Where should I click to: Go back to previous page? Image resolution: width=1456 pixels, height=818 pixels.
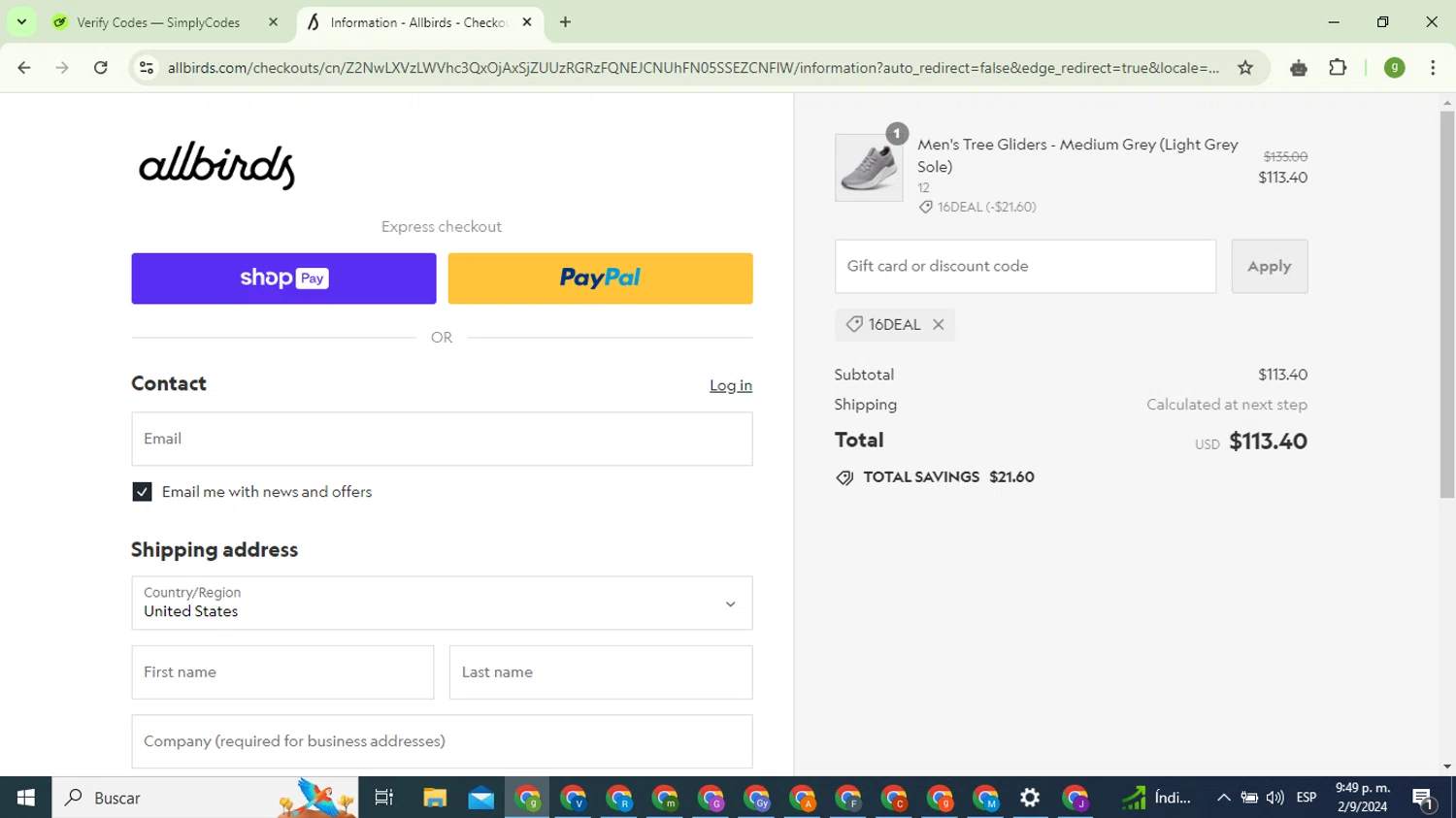pyautogui.click(x=24, y=68)
